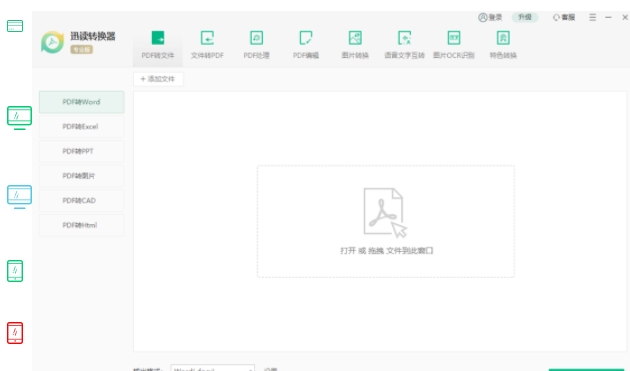The width and height of the screenshot is (630, 371).
Task: Expand the output format Word dropdown
Action: pos(213,368)
